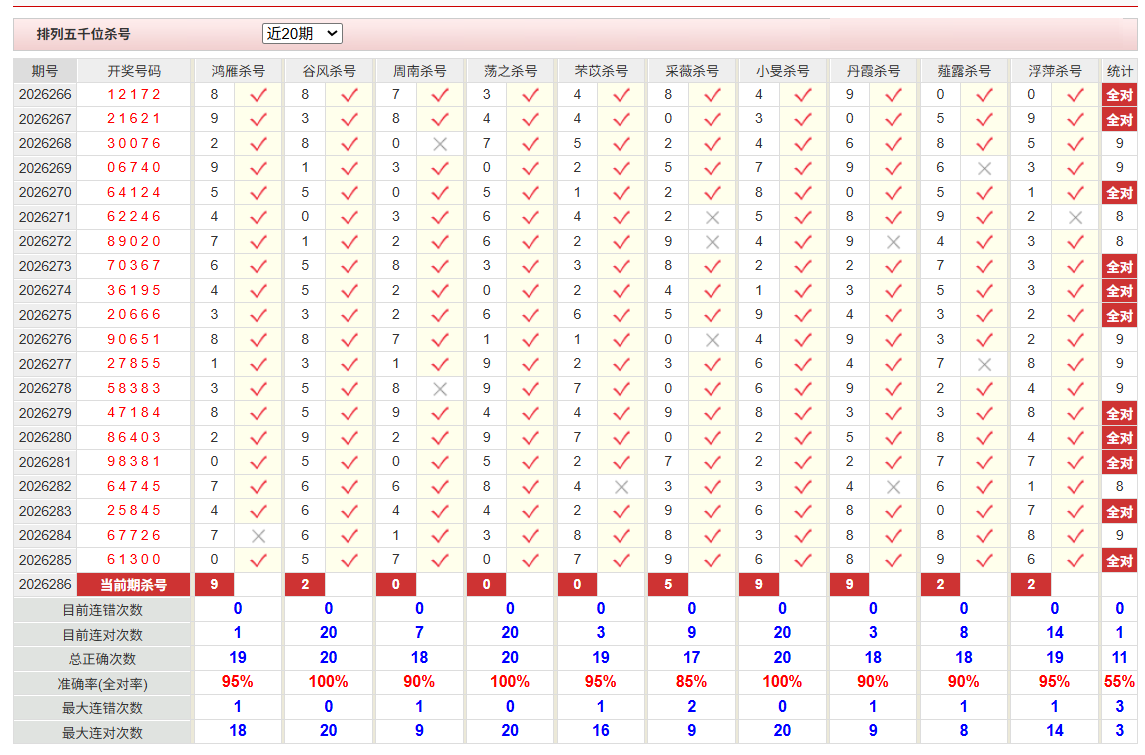This screenshot has height=755, width=1145.
Task: Click the 统计 column header
Action: click(1119, 71)
